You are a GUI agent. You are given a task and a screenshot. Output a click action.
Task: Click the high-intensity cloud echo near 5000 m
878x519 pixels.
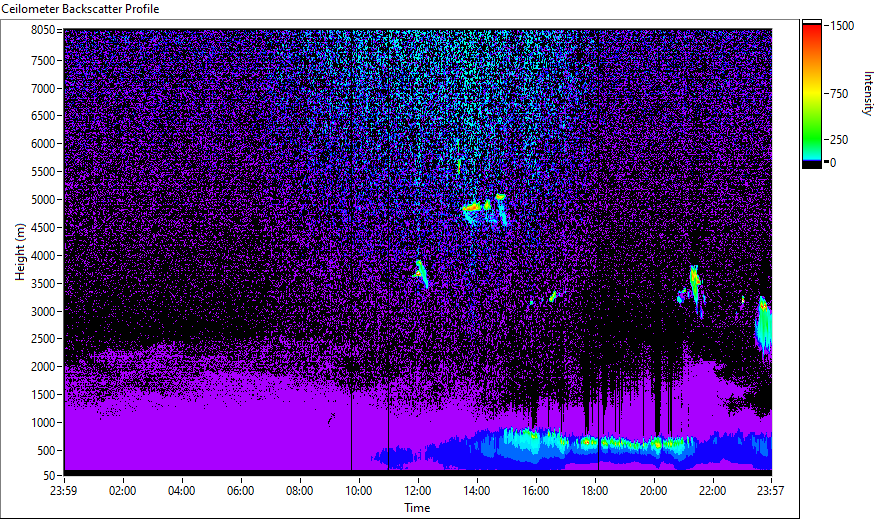coord(484,209)
